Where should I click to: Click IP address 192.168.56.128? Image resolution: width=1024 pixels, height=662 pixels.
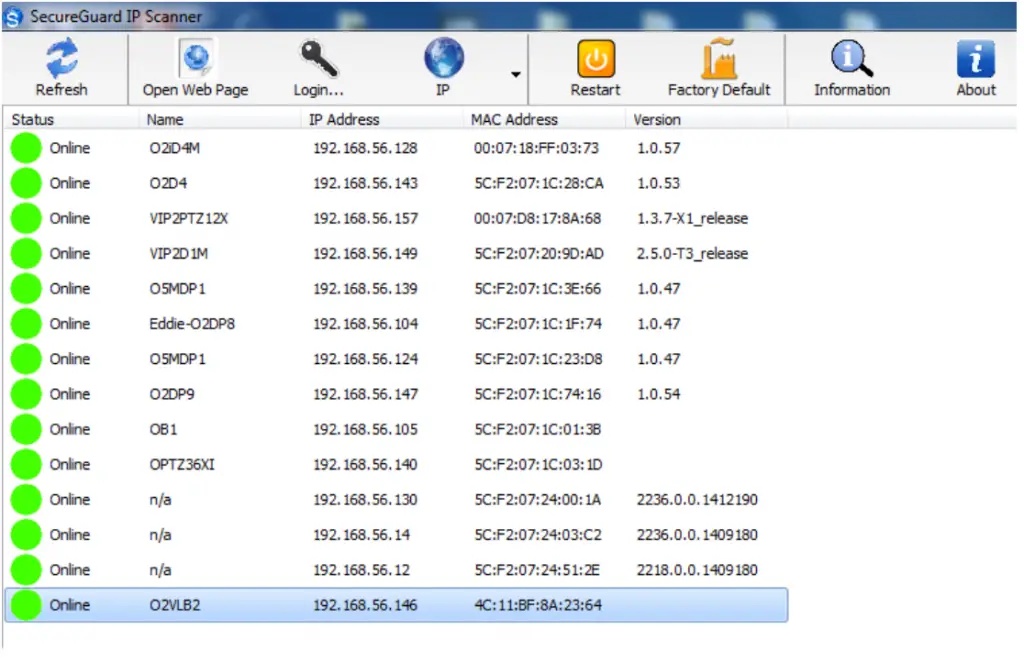point(365,148)
